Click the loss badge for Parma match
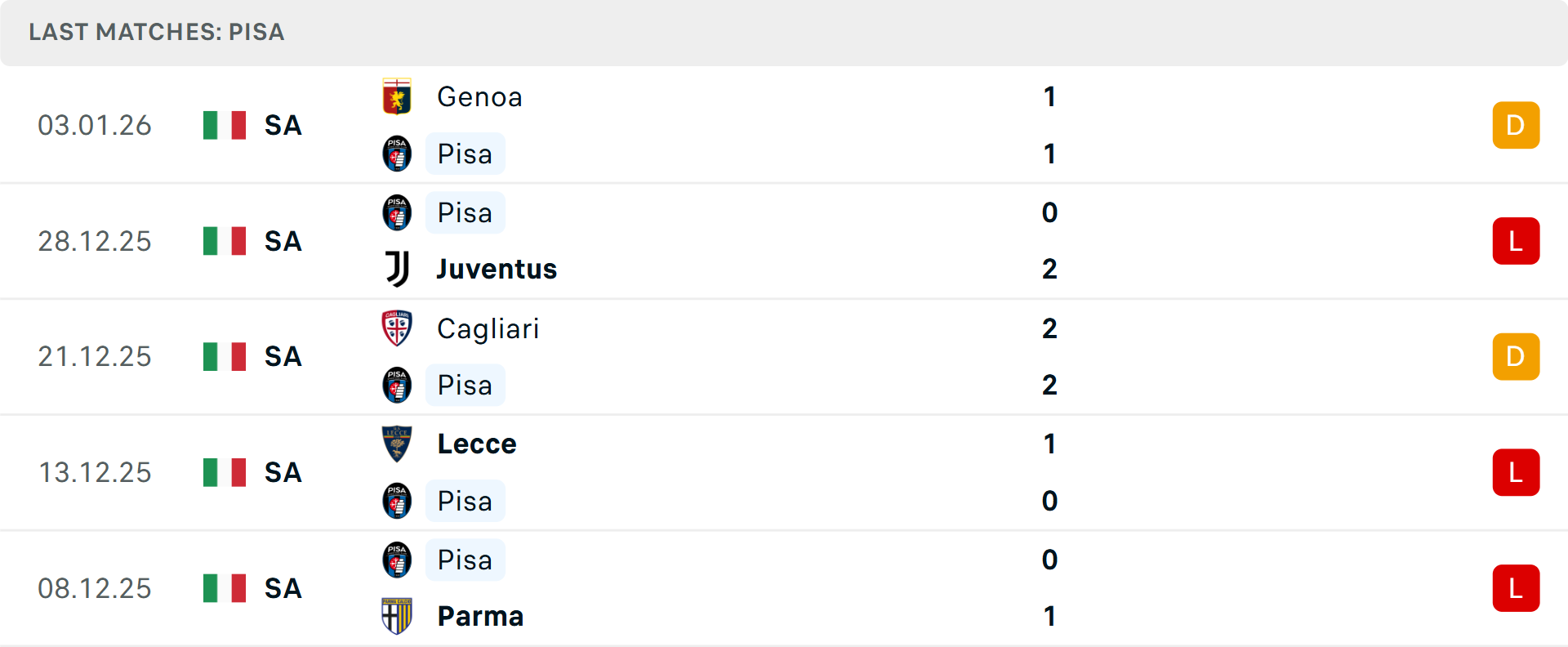Screen dimensions: 1568x647 1516,588
